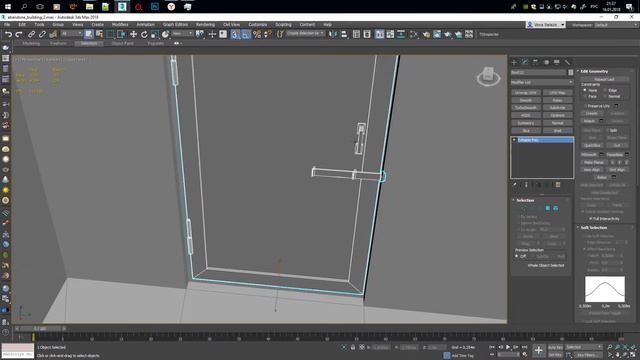The width and height of the screenshot is (640, 360).
Task: Open the Customize menu
Action: [258, 25]
